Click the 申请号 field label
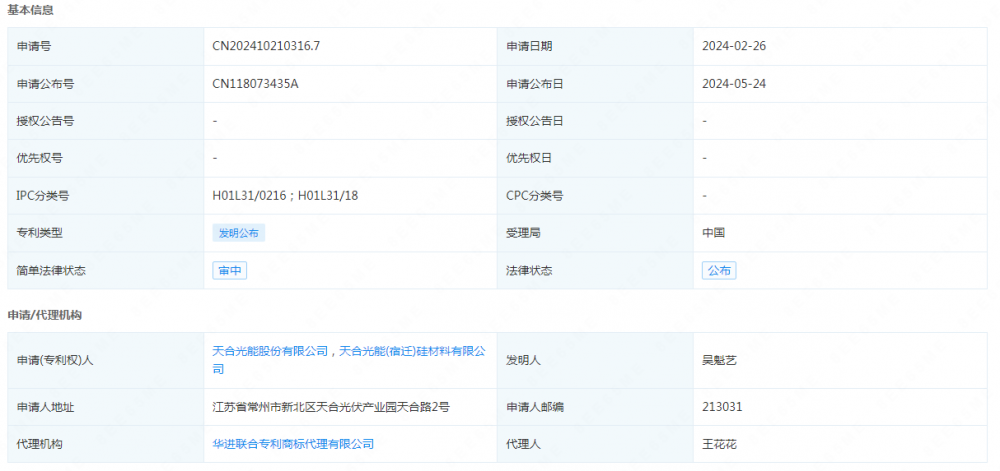Viewport: 1000px width, 471px height. [x=34, y=46]
